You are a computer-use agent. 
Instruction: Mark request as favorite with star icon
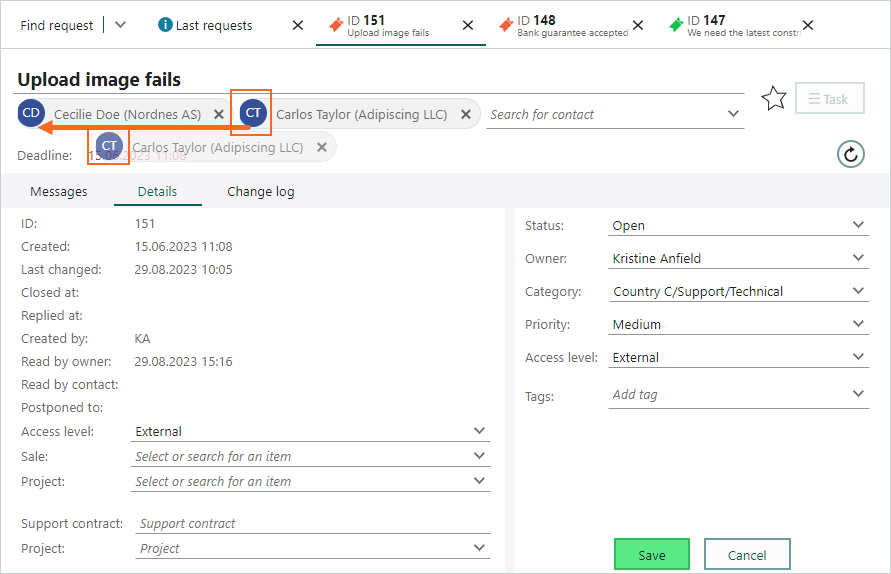pos(773,98)
